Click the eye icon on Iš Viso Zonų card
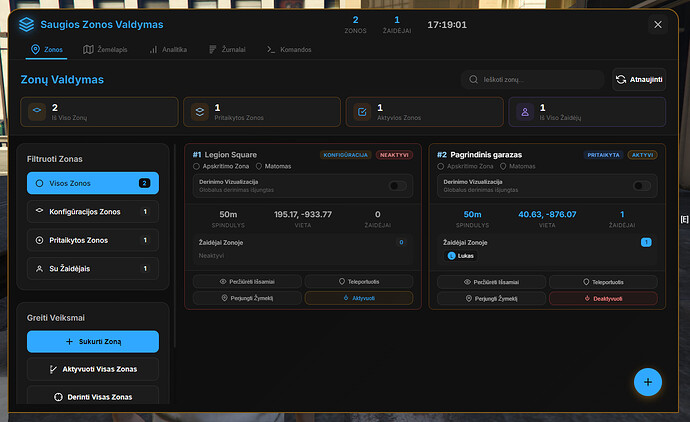This screenshot has width=690, height=422. tap(37, 112)
